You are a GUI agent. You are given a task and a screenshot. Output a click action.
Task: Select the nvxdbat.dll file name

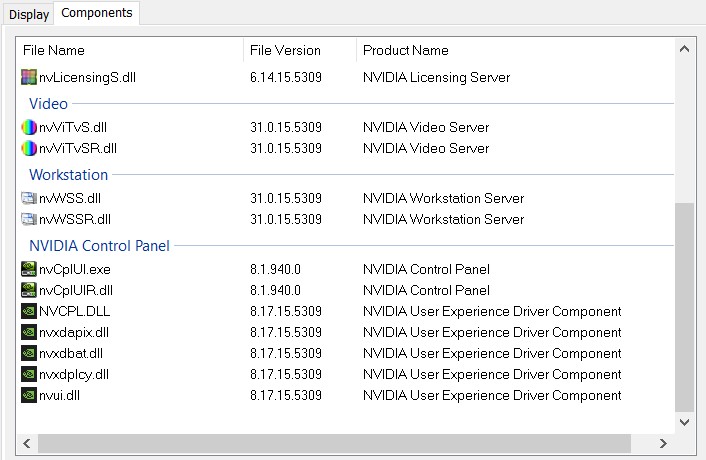71,353
